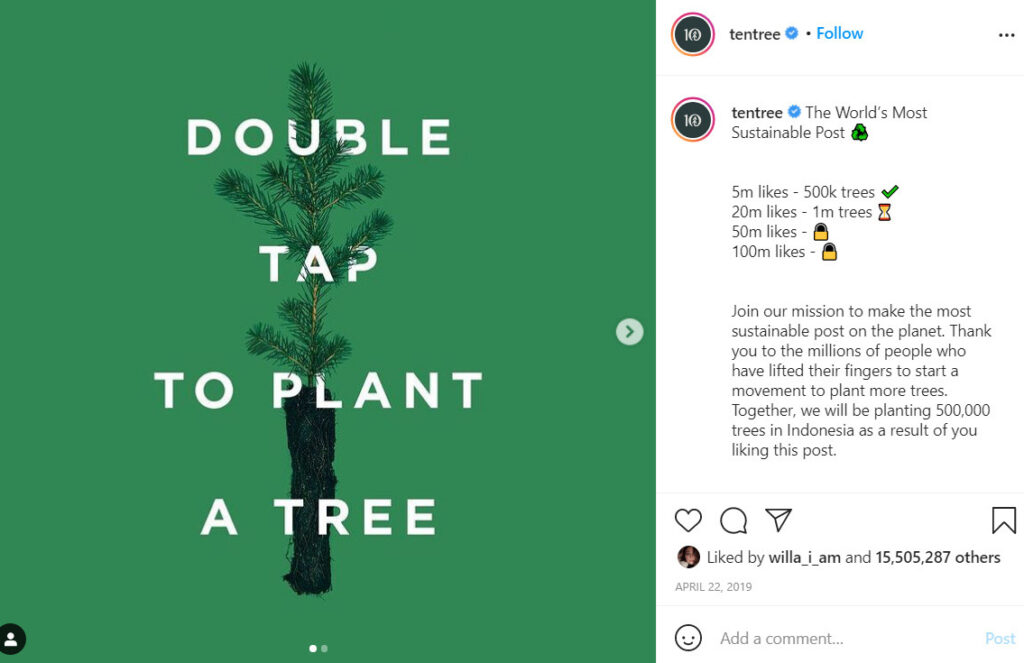This screenshot has width=1024, height=663.
Task: Follow tentree using the Follow link
Action: [x=839, y=33]
